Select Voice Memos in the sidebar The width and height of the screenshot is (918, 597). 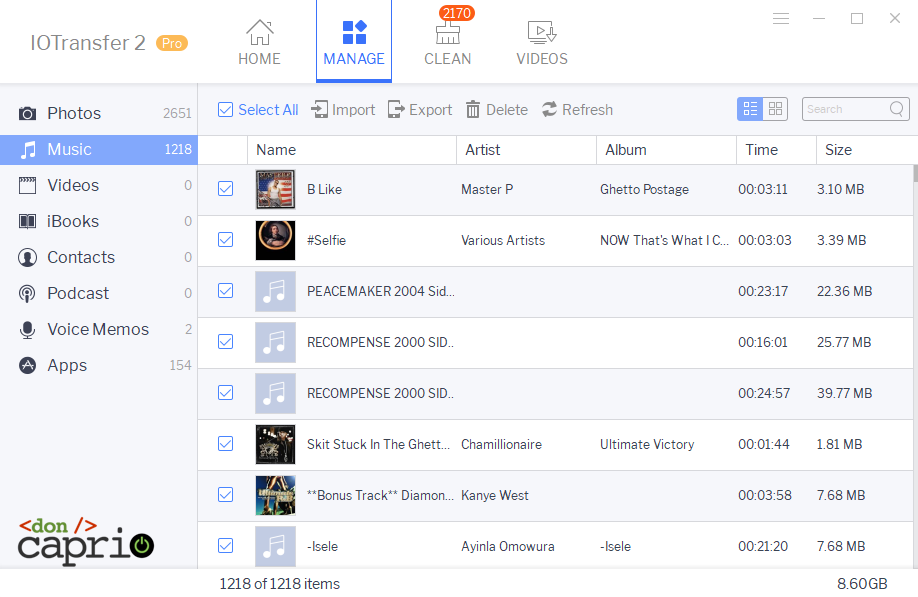pos(99,330)
